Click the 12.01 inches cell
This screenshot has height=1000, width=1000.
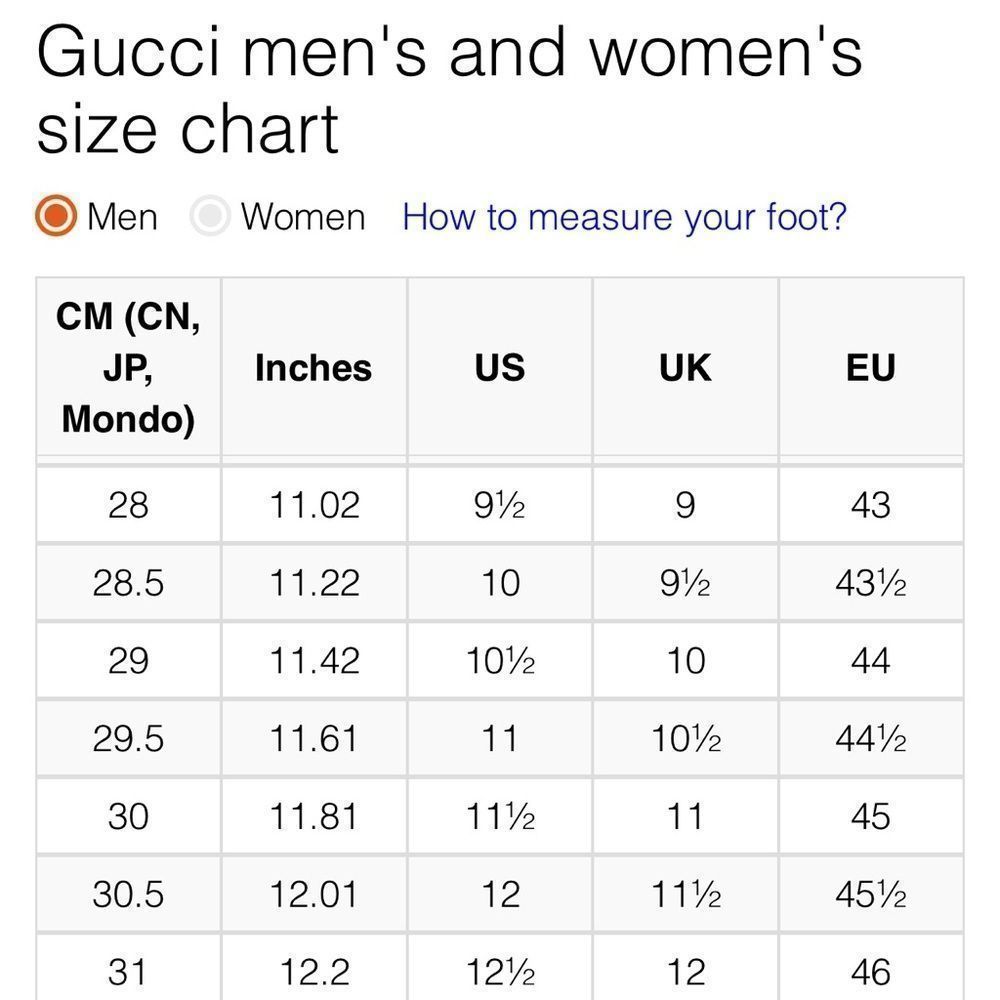(x=313, y=894)
